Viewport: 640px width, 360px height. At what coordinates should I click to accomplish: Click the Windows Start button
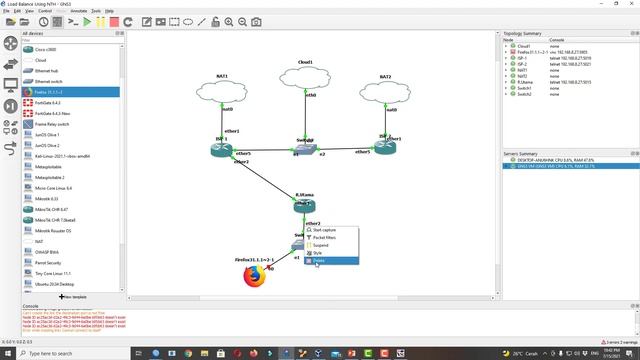pyautogui.click(x=8, y=353)
